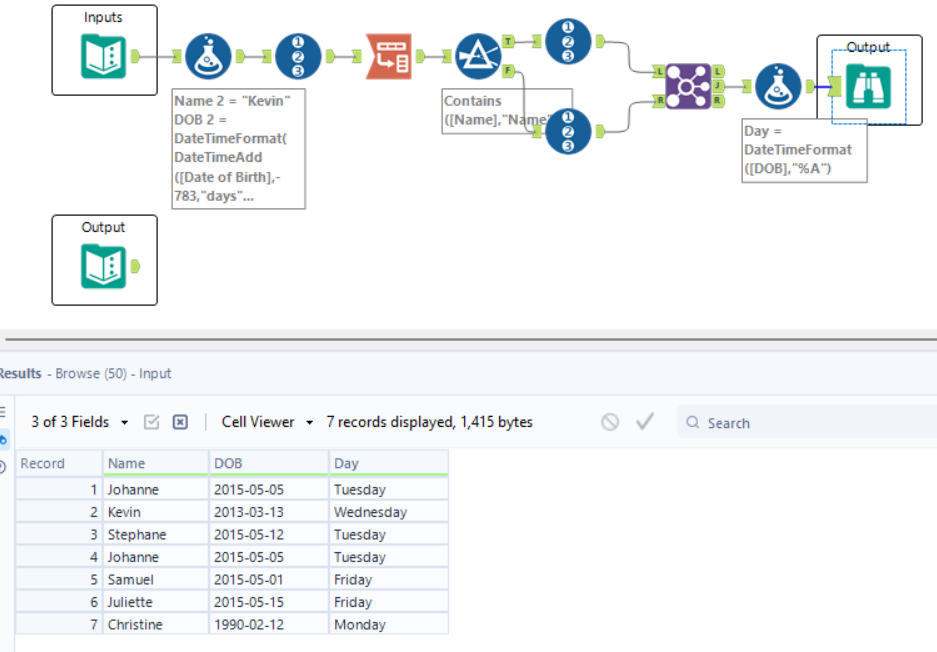Screen dimensions: 937x652
Task: Select the Stephane name cell
Action: coord(155,535)
